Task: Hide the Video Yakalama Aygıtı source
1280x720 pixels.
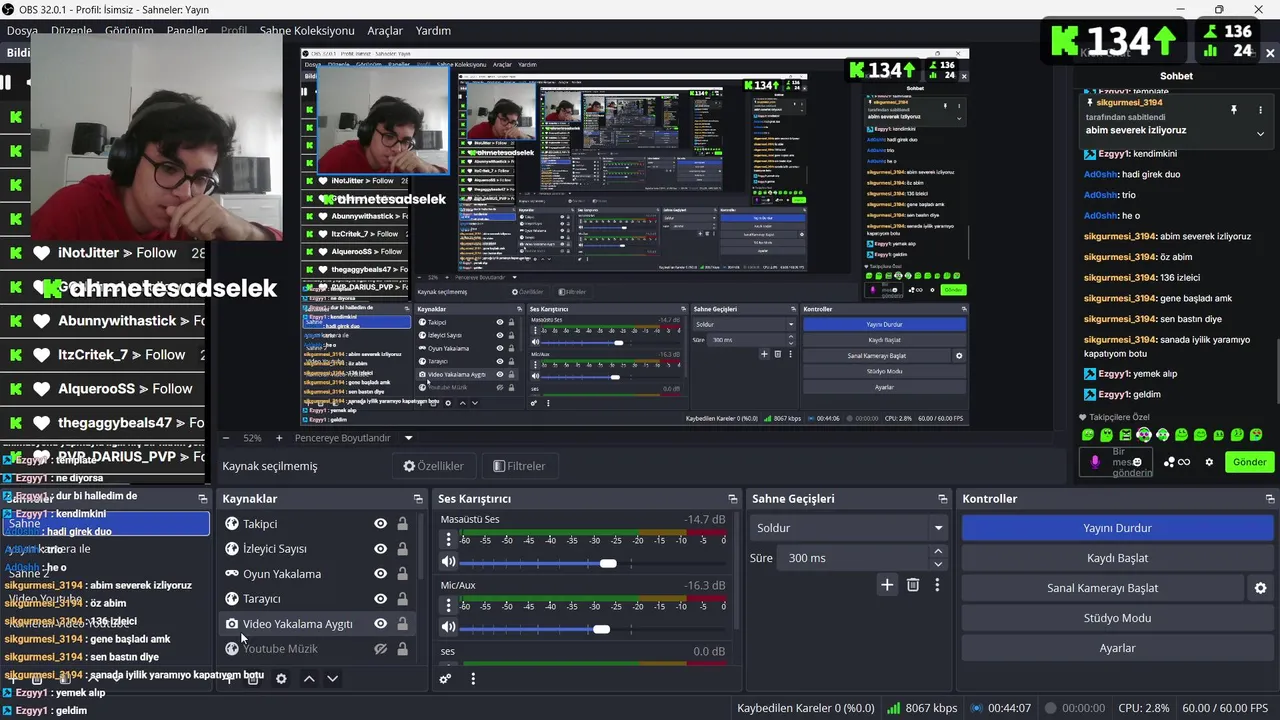Action: pos(380,624)
